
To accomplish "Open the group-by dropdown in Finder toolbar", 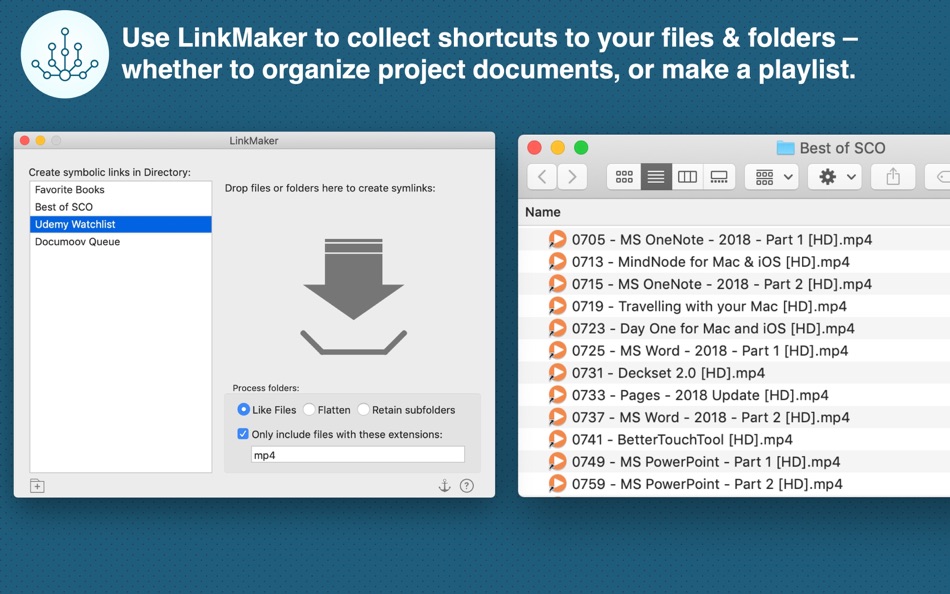I will pyautogui.click(x=771, y=177).
